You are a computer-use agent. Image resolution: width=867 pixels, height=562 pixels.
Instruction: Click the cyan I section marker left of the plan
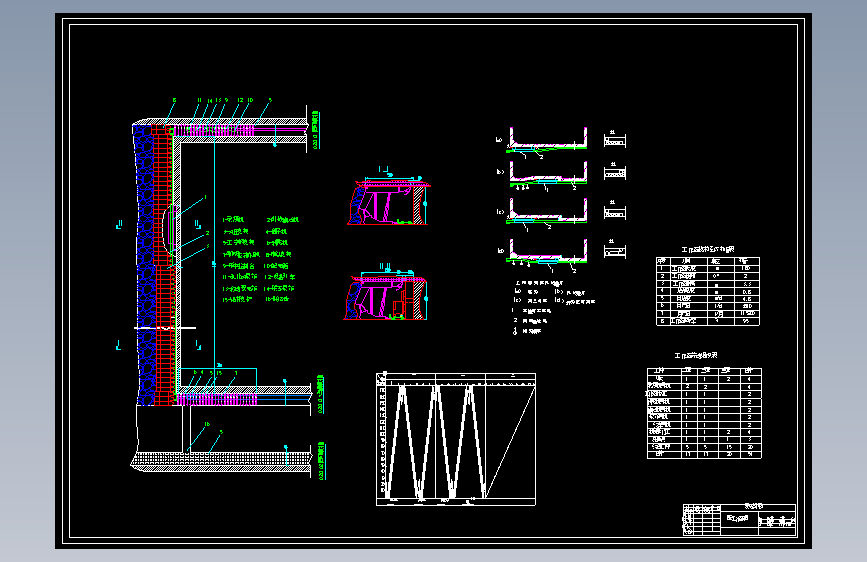coord(118,345)
